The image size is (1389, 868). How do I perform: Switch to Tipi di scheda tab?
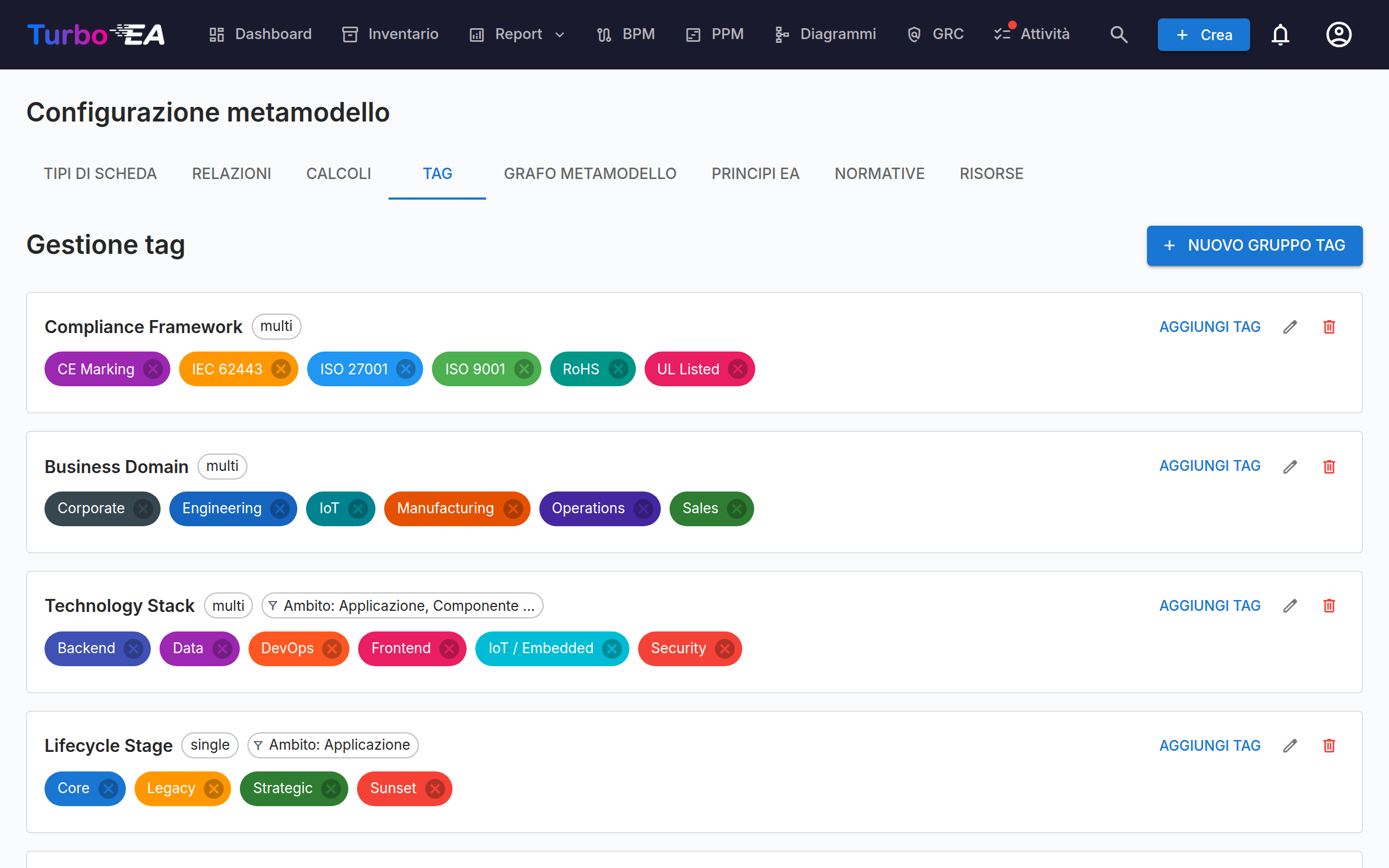[100, 174]
